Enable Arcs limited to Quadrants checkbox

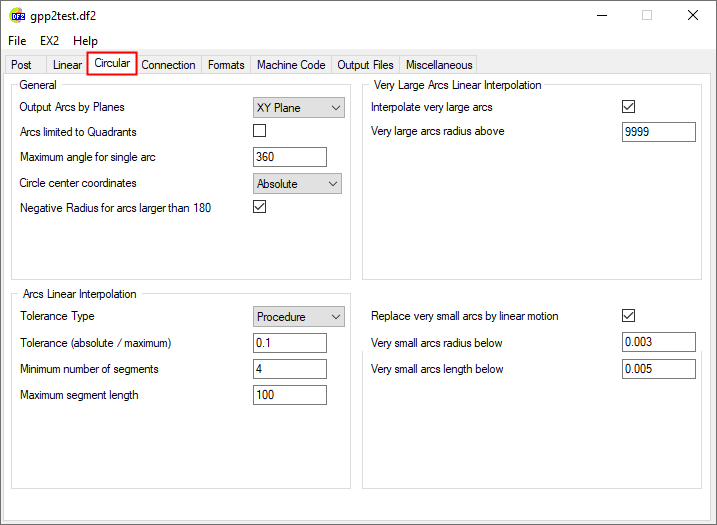(x=260, y=131)
